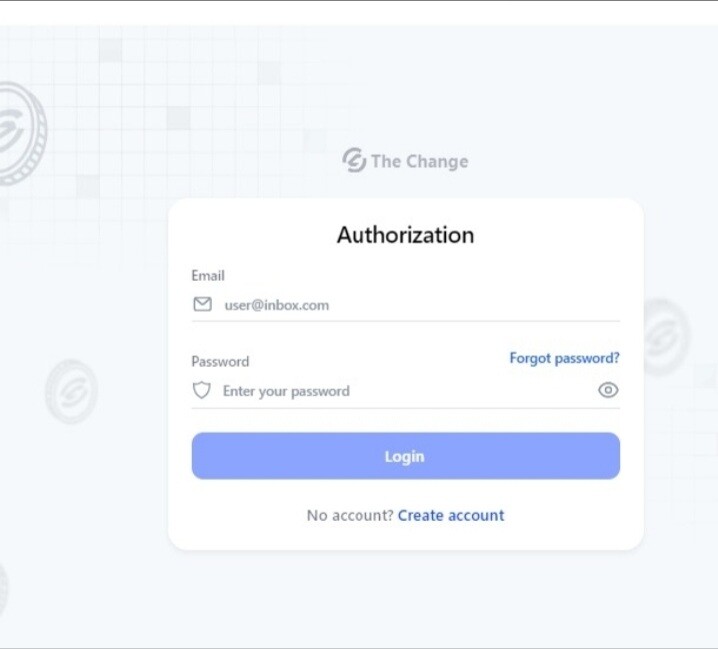The height and width of the screenshot is (649, 718).
Task: Click the faded coin left of the card
Action: tap(71, 392)
